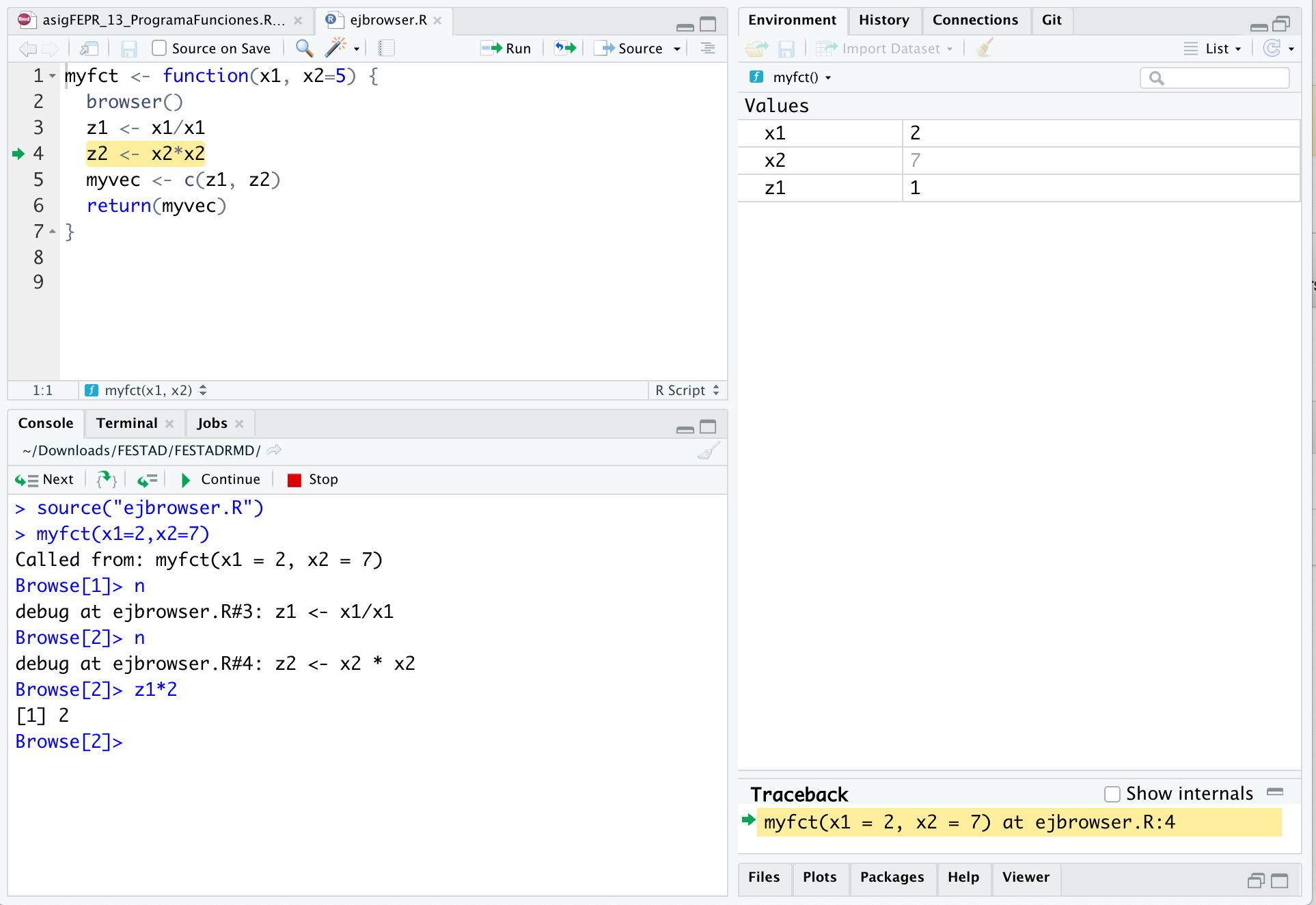The width and height of the screenshot is (1316, 905).
Task: Click the Help tab
Action: pyautogui.click(x=963, y=877)
